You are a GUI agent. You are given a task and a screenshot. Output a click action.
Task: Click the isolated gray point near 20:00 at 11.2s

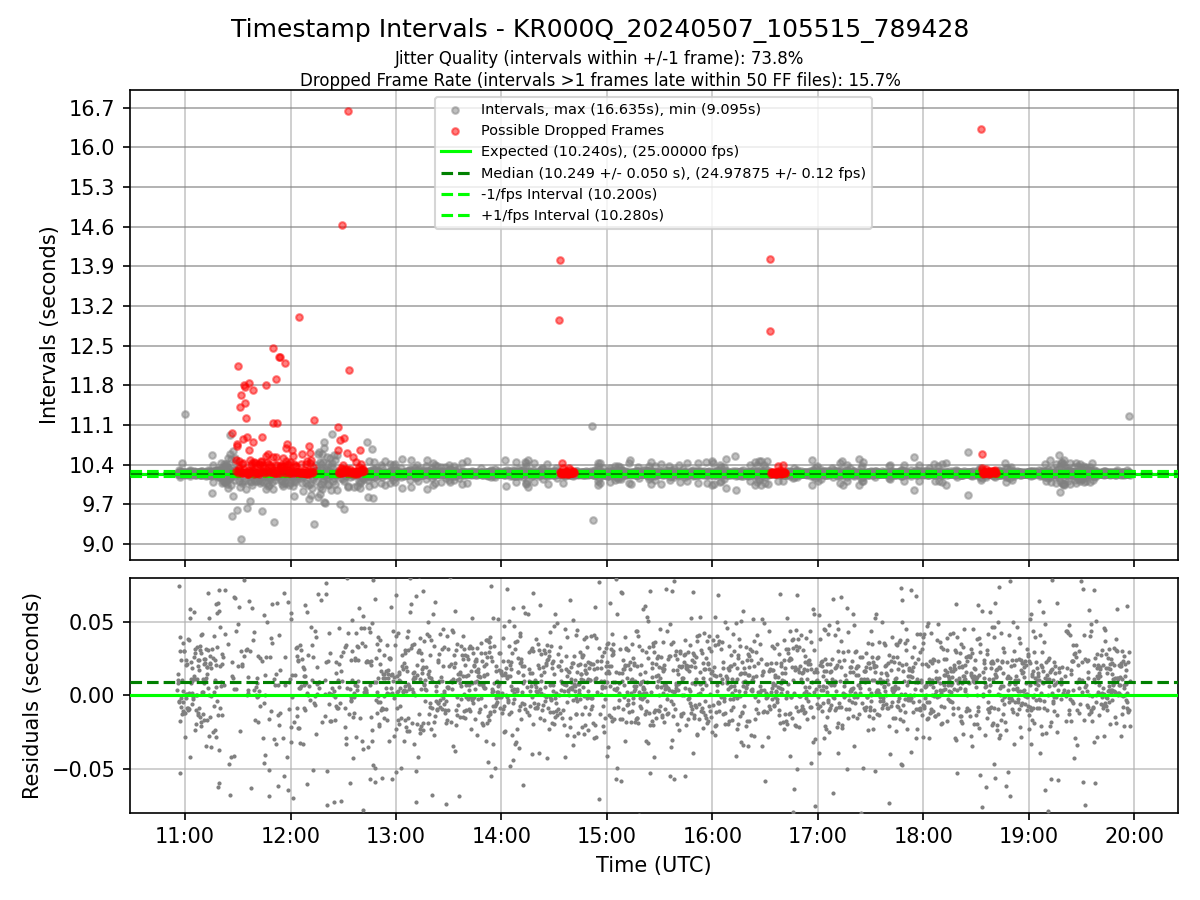[1129, 416]
